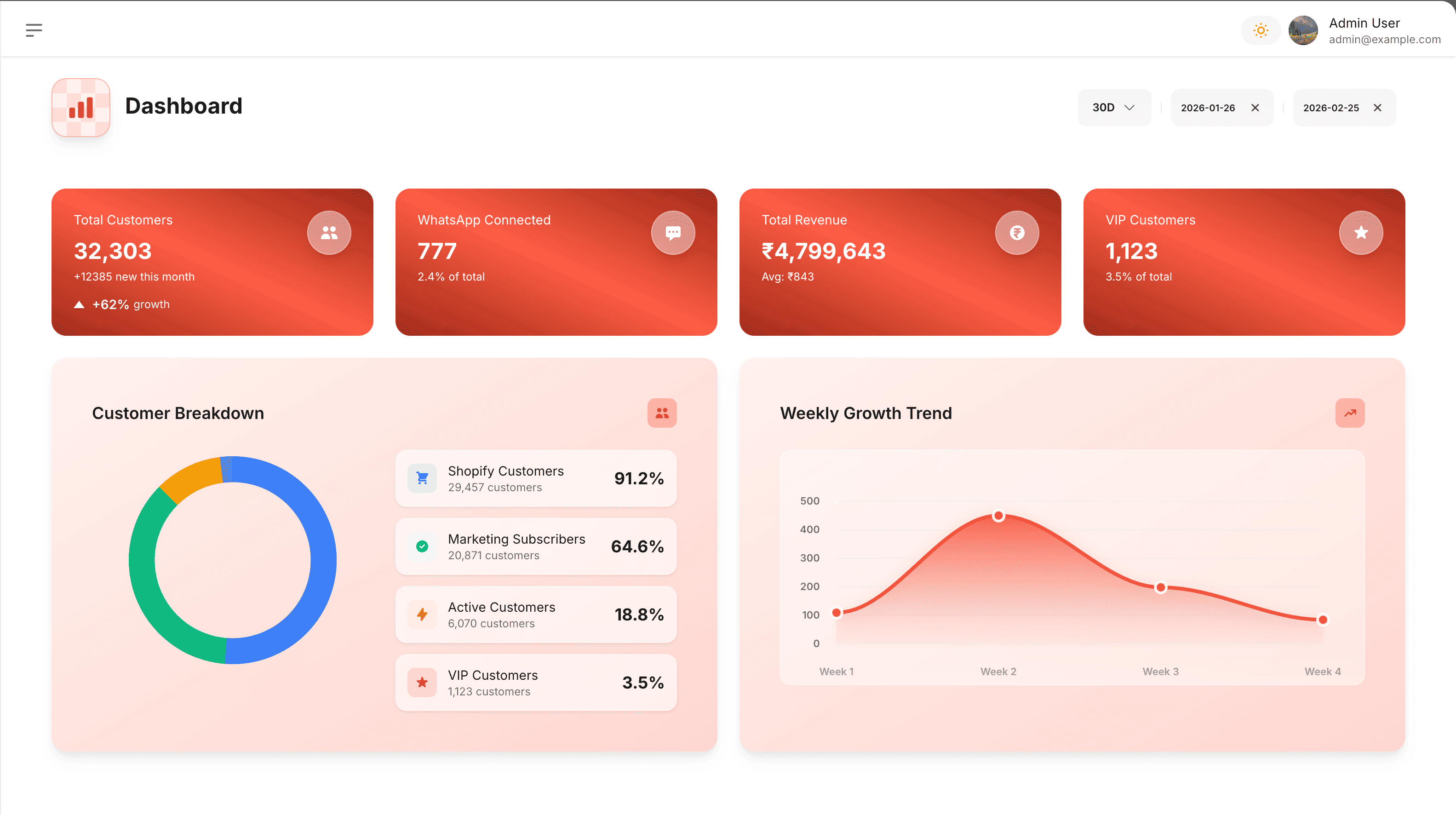Toggle the sun light/dark theme switch
The width and height of the screenshot is (1456, 815).
click(x=1261, y=30)
